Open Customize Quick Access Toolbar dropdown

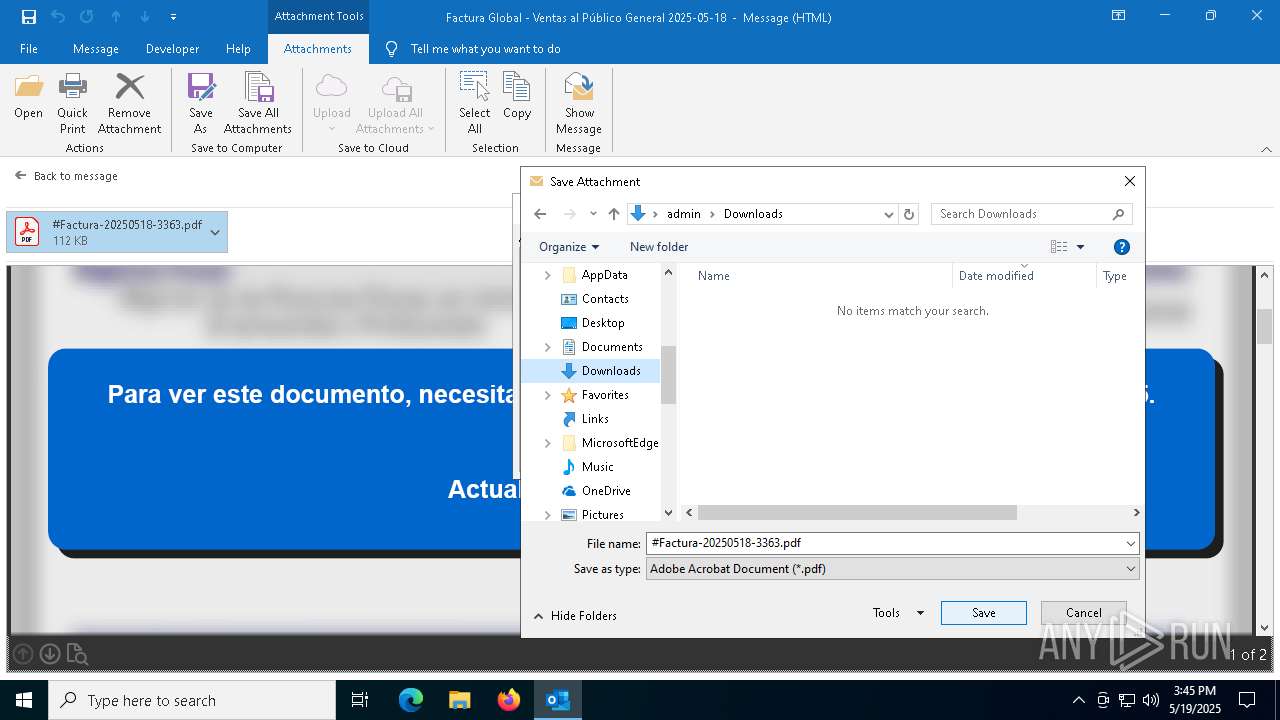[173, 16]
